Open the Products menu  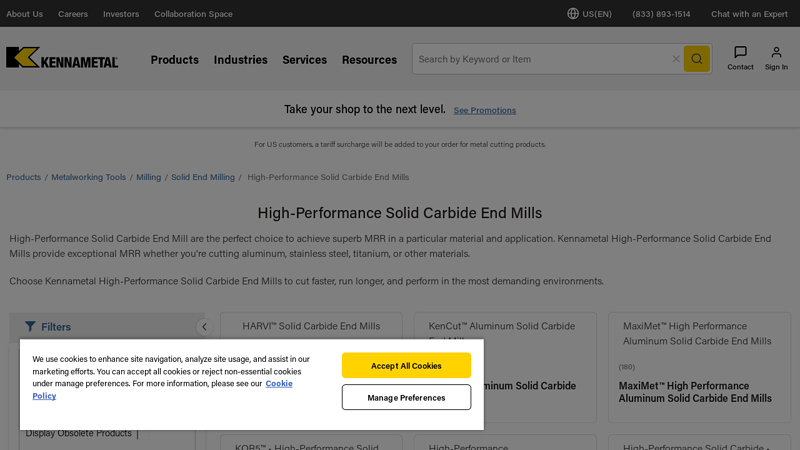point(175,60)
